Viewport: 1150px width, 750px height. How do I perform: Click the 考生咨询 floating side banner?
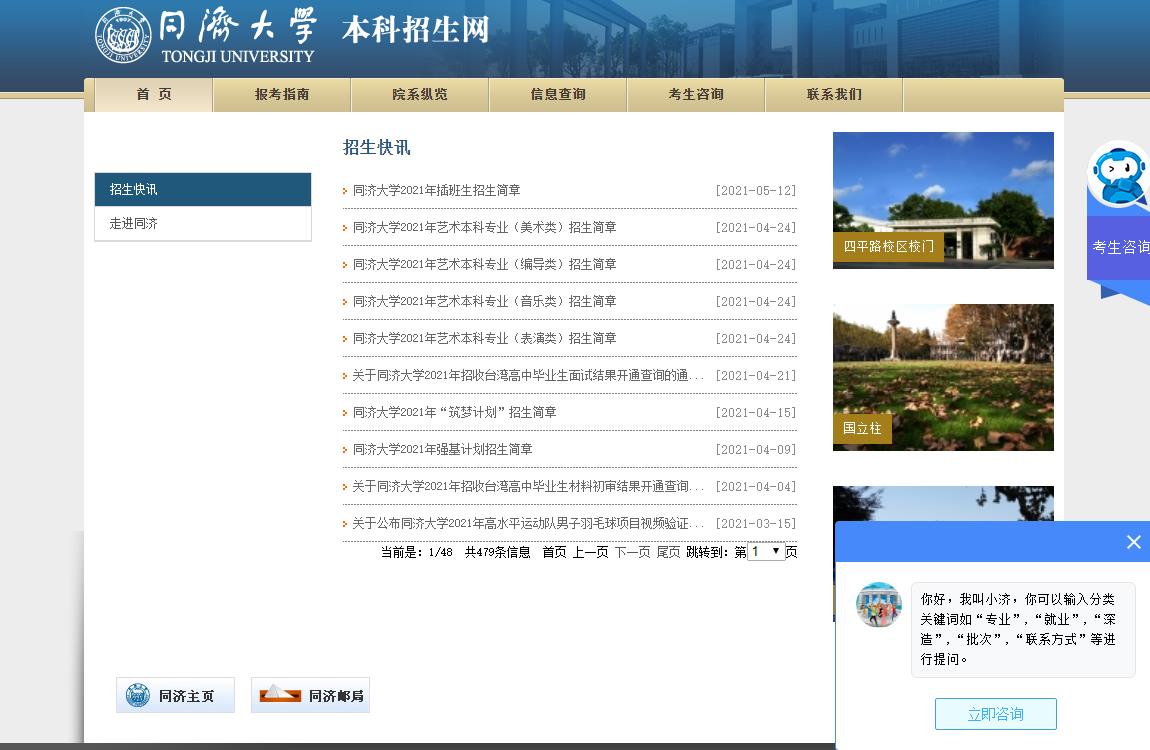1120,248
